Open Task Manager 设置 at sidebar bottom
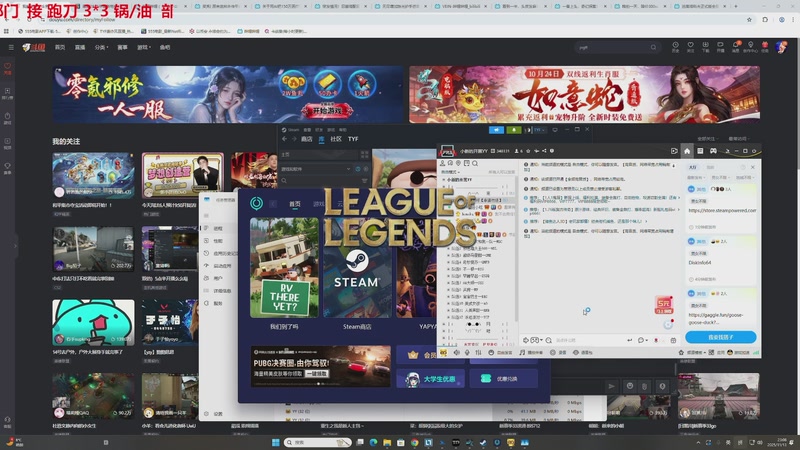 tap(215, 414)
